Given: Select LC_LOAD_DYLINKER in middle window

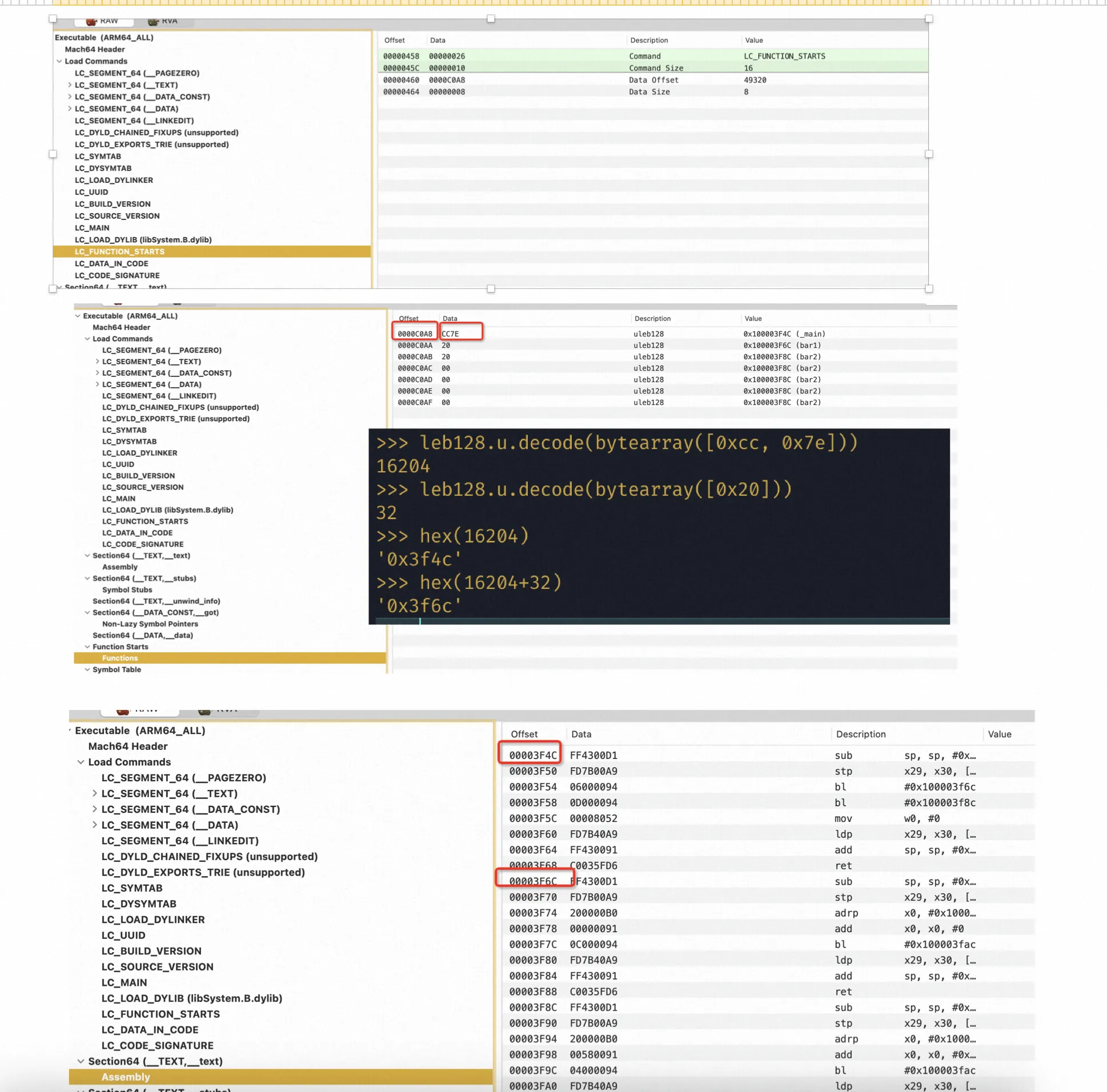Looking at the screenshot, I should (x=140, y=452).
